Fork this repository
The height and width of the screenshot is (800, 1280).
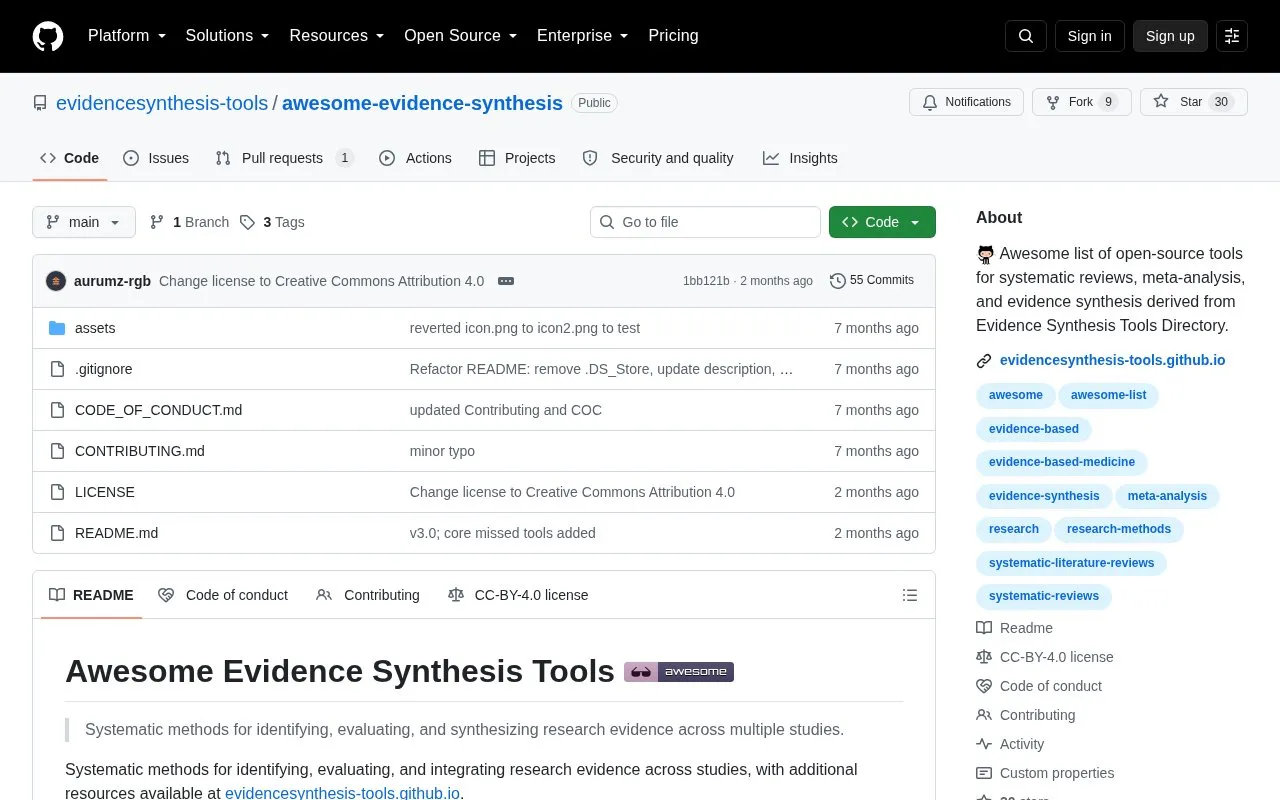click(1082, 102)
